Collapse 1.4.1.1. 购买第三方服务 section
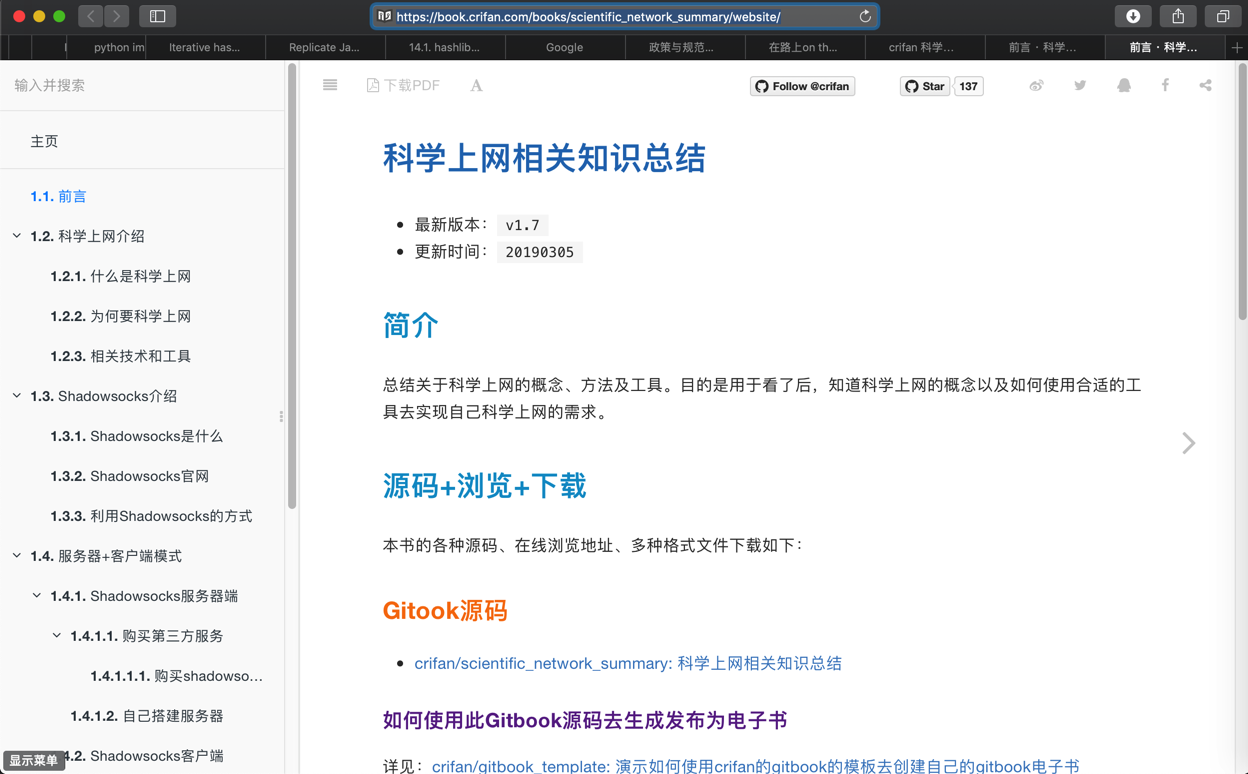1248x774 pixels. tap(57, 636)
